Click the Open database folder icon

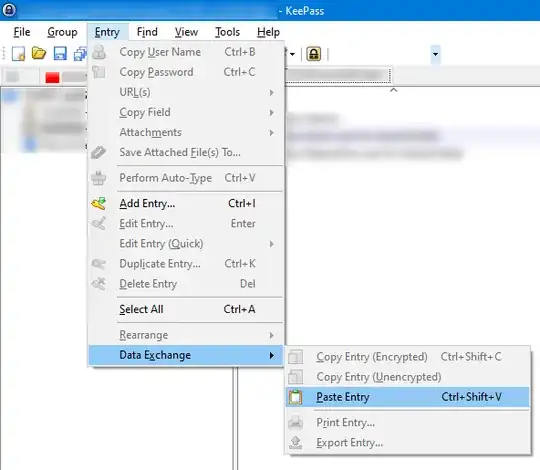pos(39,53)
